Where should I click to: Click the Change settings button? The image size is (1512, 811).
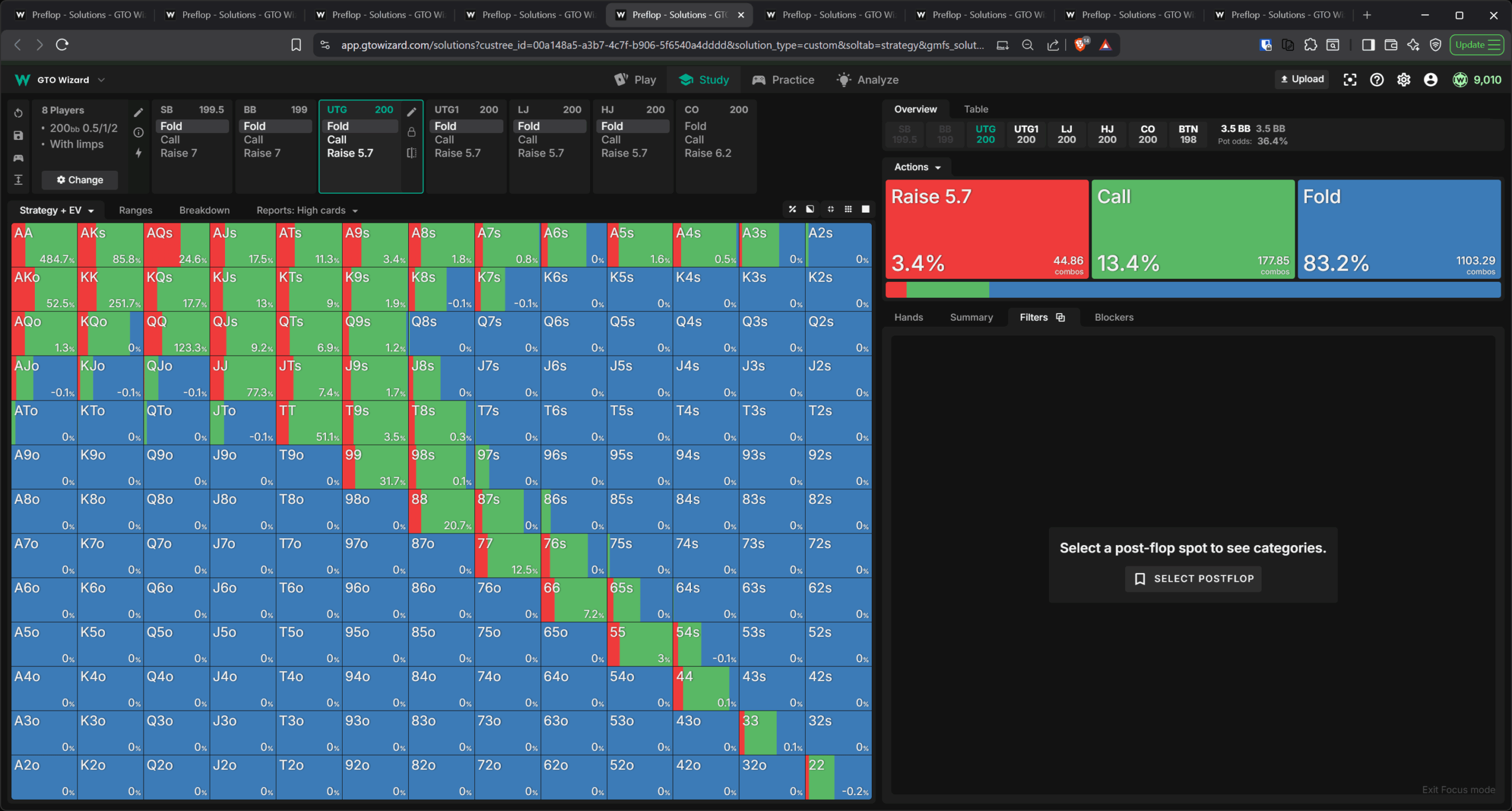point(80,180)
